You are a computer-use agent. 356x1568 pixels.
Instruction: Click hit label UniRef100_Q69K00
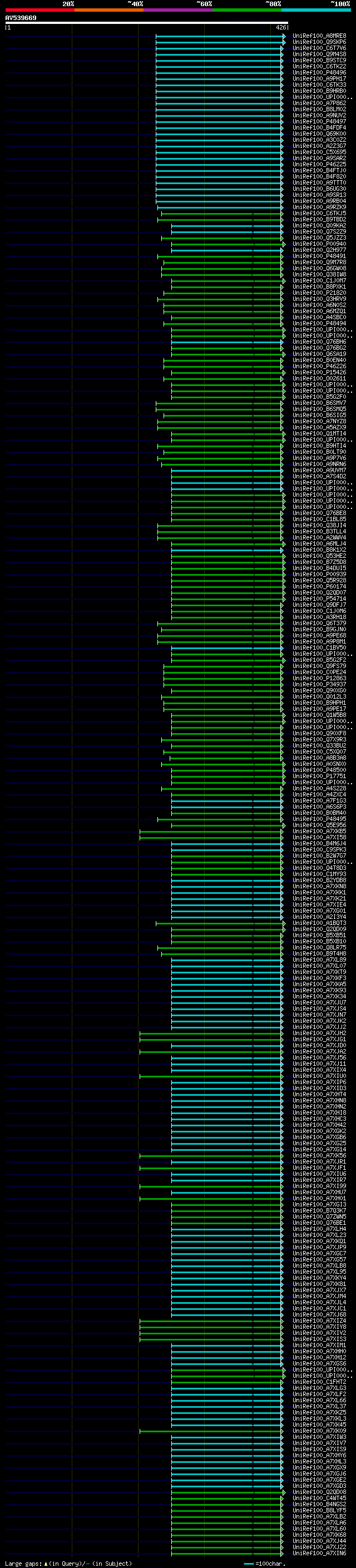319,134
